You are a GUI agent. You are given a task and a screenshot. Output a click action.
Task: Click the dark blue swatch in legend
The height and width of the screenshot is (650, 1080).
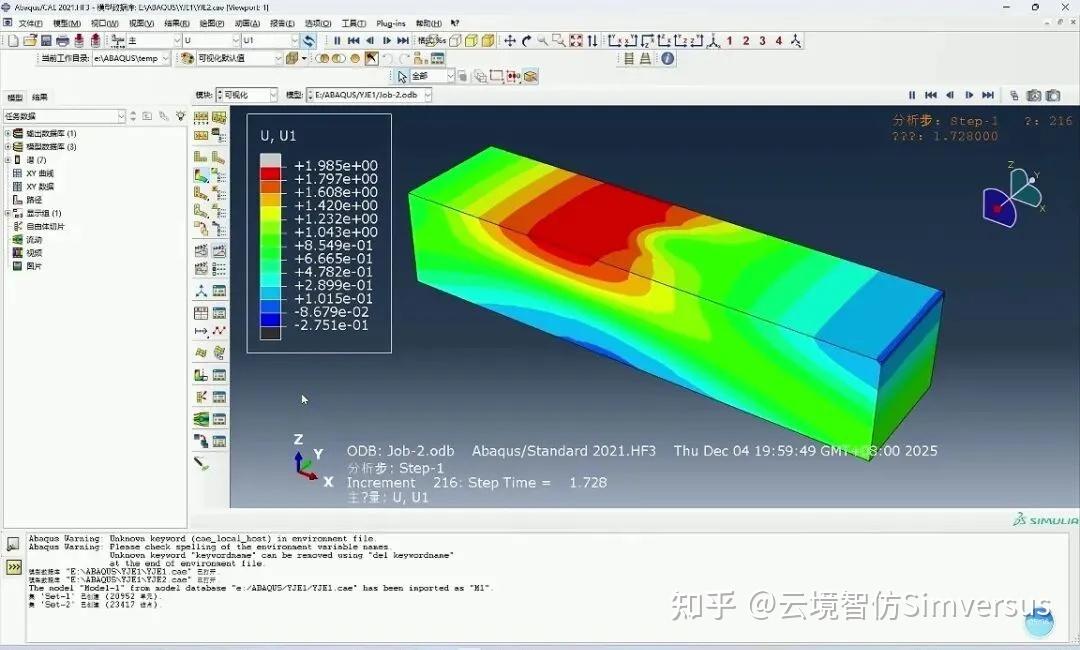point(270,319)
